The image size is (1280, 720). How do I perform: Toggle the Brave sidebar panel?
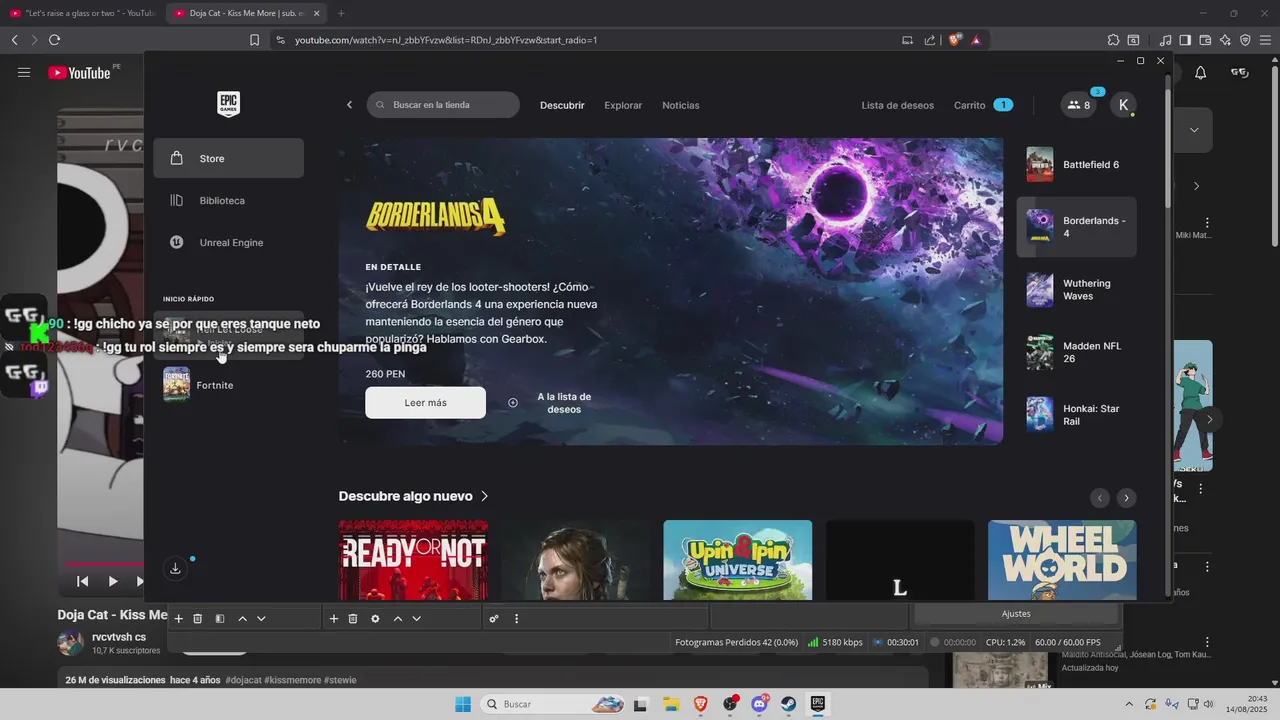pyautogui.click(x=1185, y=40)
